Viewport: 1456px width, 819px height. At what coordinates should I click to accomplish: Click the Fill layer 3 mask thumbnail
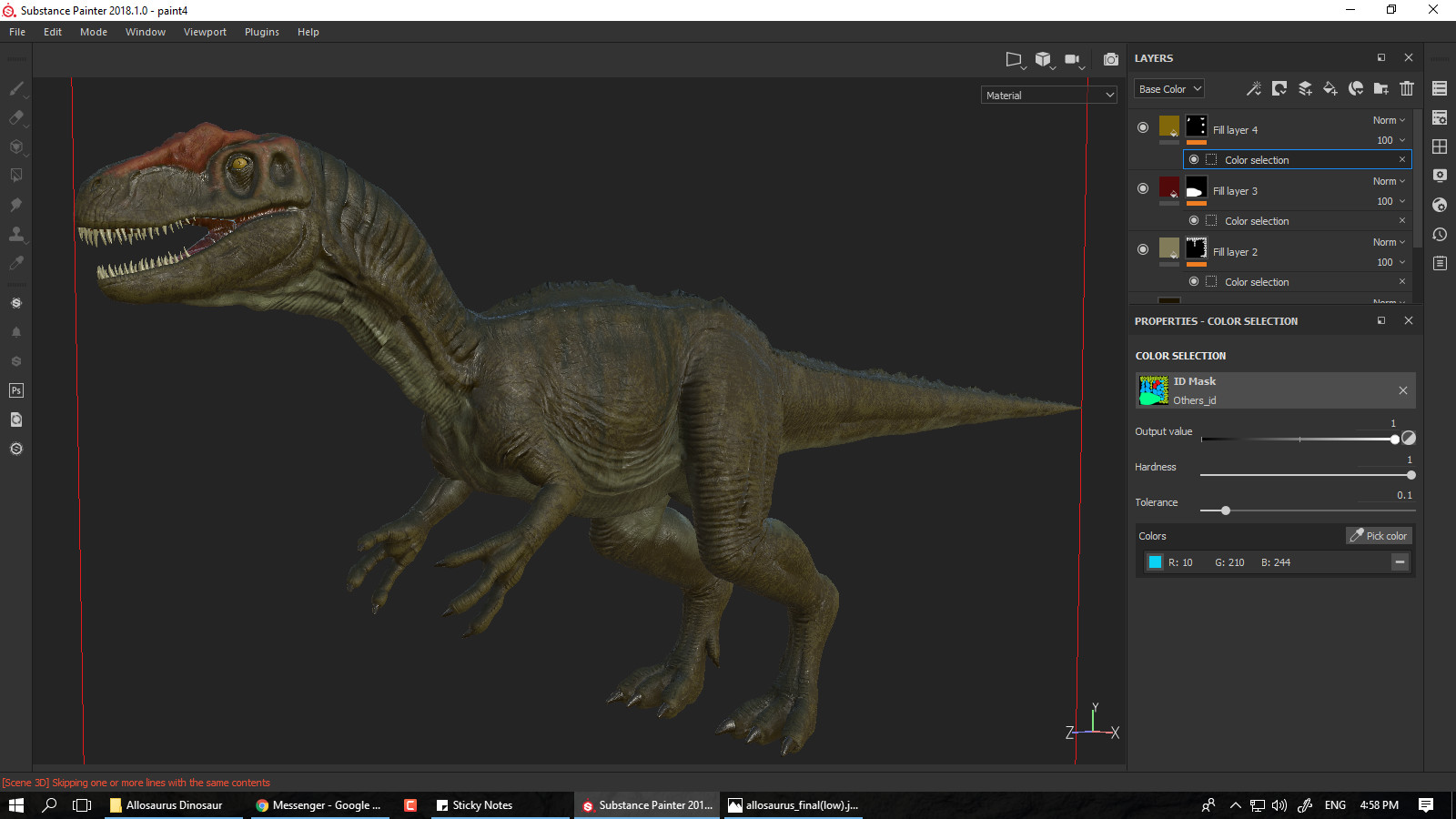coord(1197,188)
